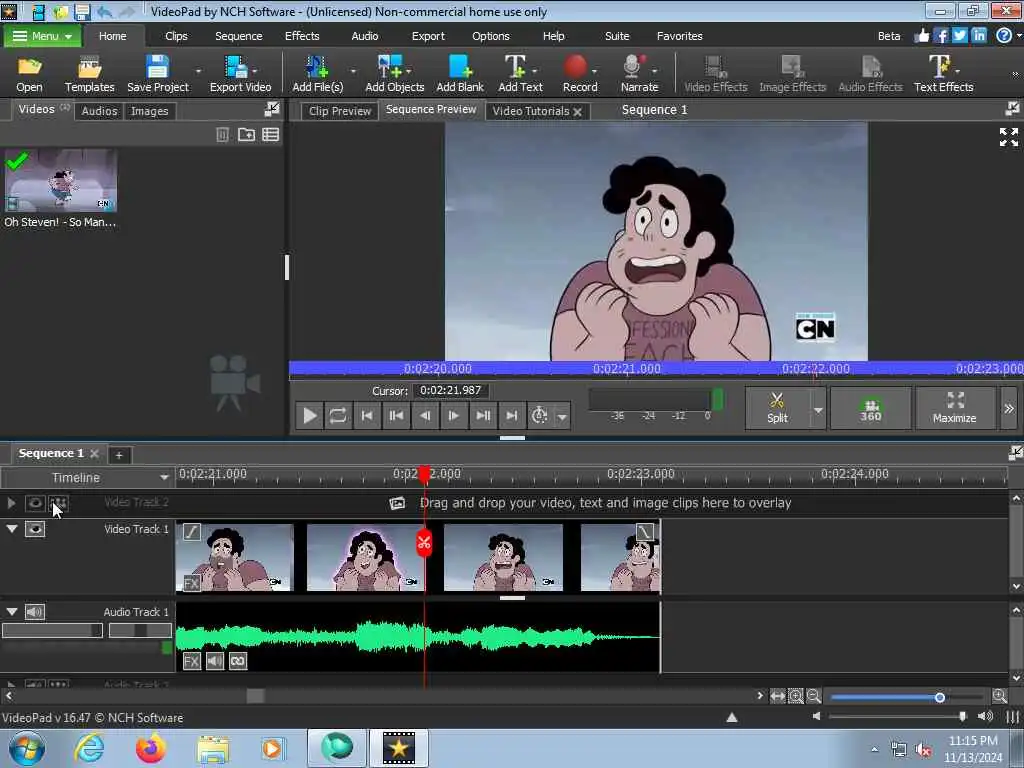
Task: Open the Clips ribbon tab
Action: [x=176, y=36]
